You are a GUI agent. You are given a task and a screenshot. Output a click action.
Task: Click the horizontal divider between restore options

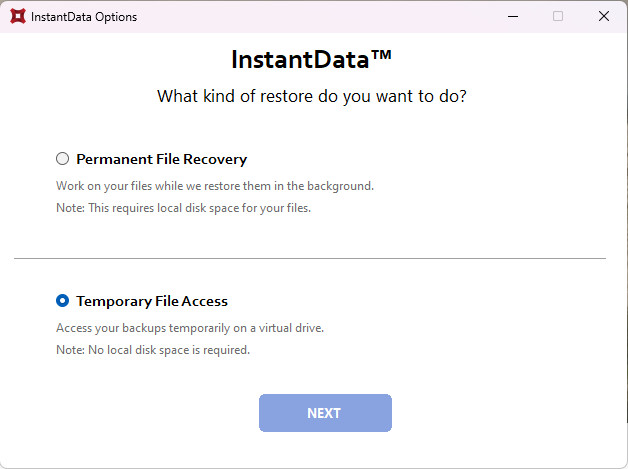(x=310, y=258)
